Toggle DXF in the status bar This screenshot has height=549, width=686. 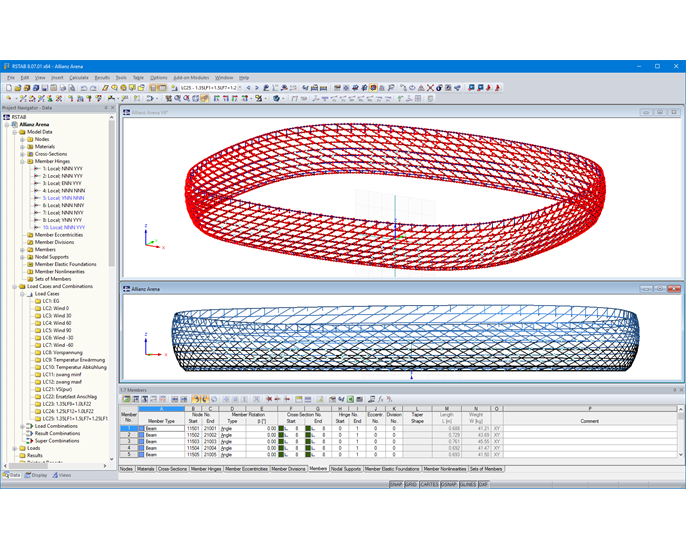483,485
